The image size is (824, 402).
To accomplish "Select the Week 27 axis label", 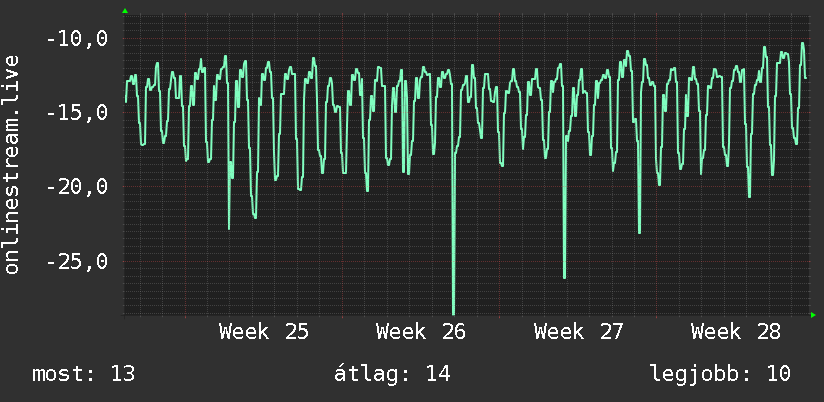I will [578, 332].
